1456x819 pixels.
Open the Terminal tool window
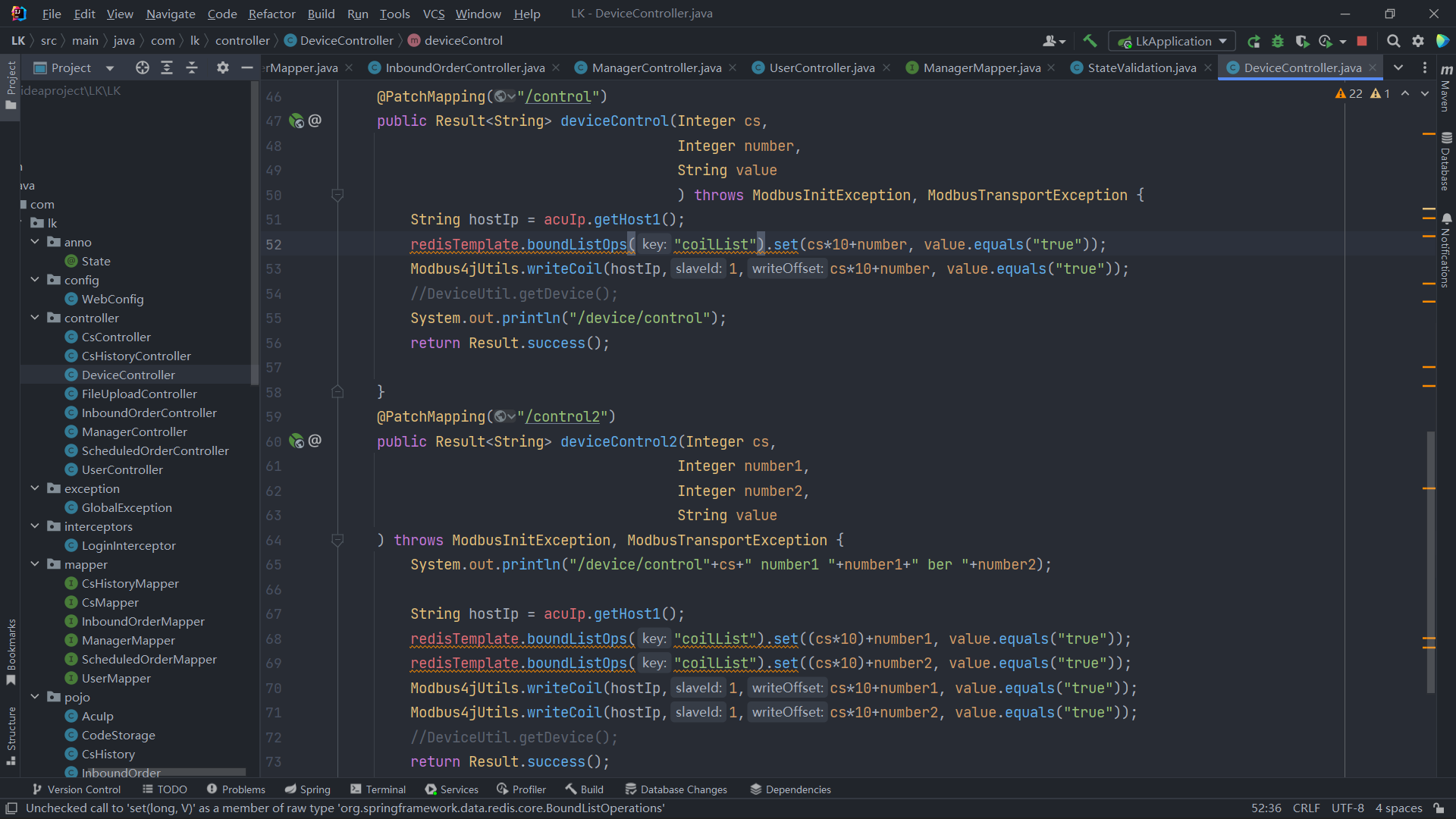pyautogui.click(x=378, y=789)
